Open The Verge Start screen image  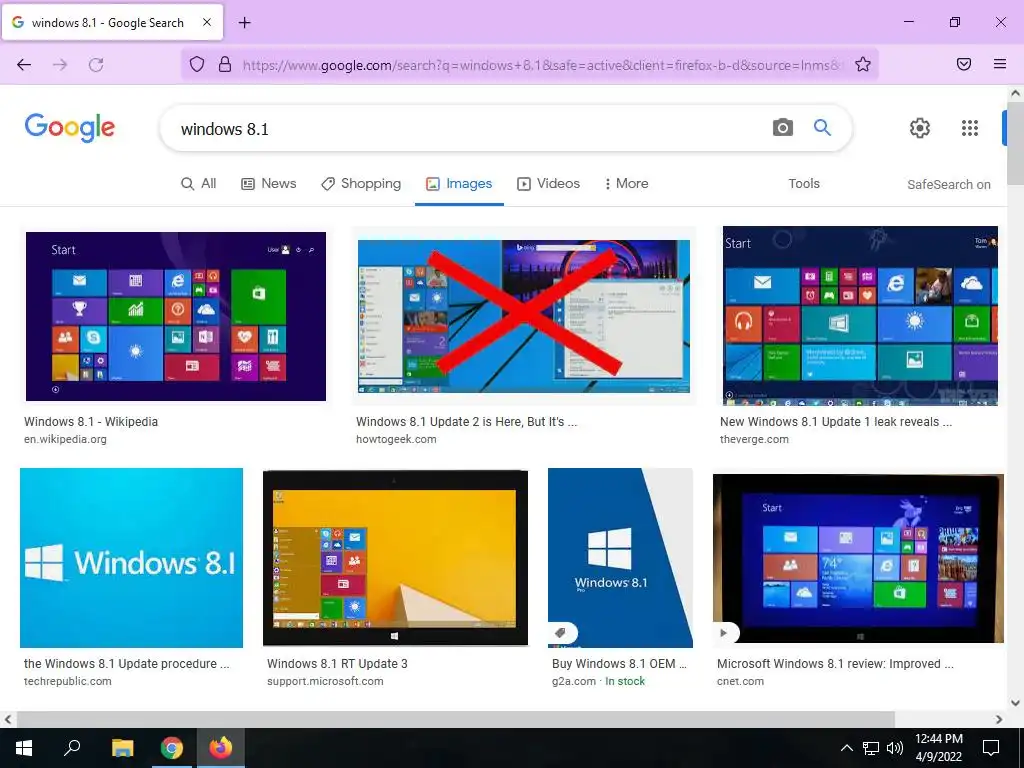(860, 316)
